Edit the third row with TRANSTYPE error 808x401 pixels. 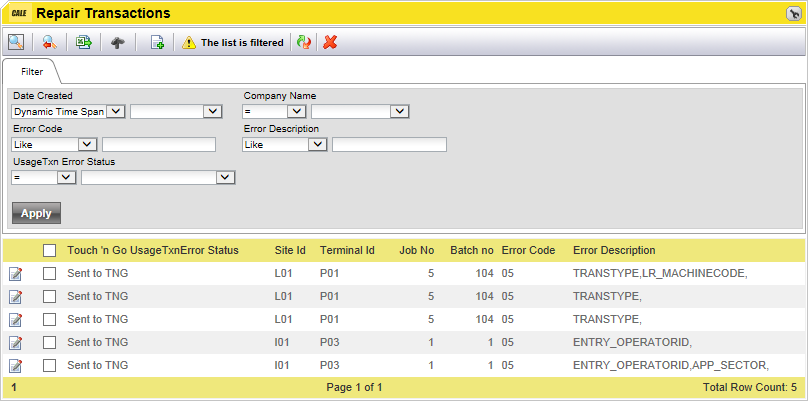15,320
